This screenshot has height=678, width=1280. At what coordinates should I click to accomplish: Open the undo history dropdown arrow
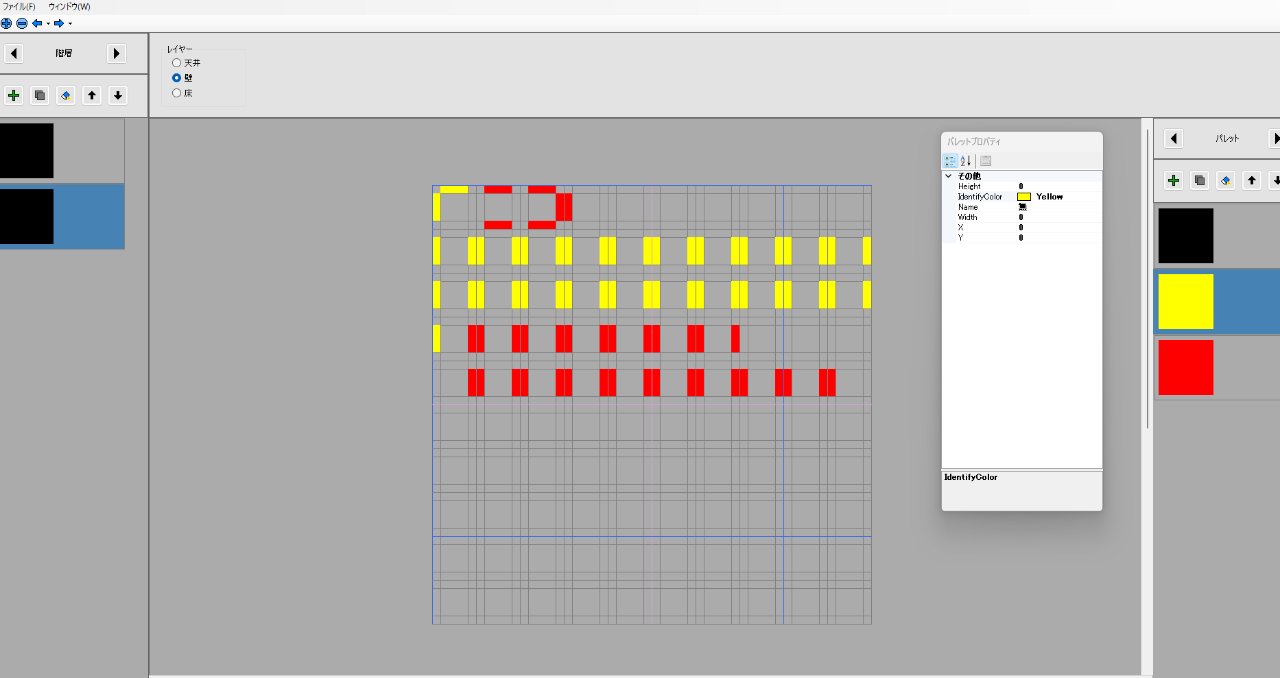48,23
